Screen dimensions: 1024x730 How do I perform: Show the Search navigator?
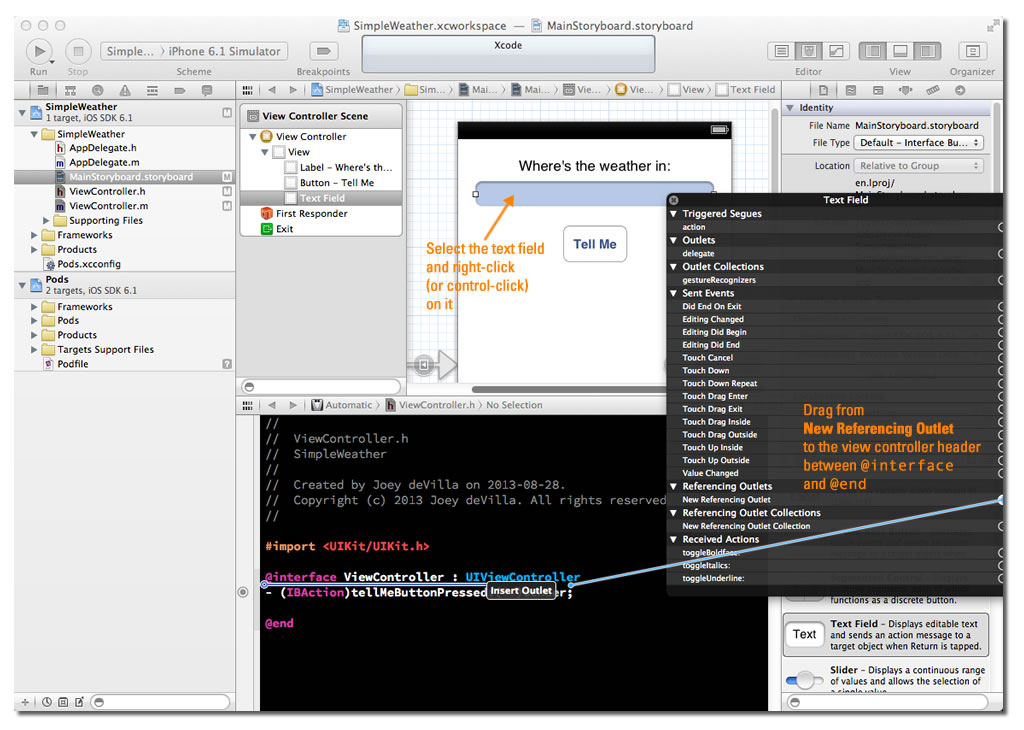point(97,90)
